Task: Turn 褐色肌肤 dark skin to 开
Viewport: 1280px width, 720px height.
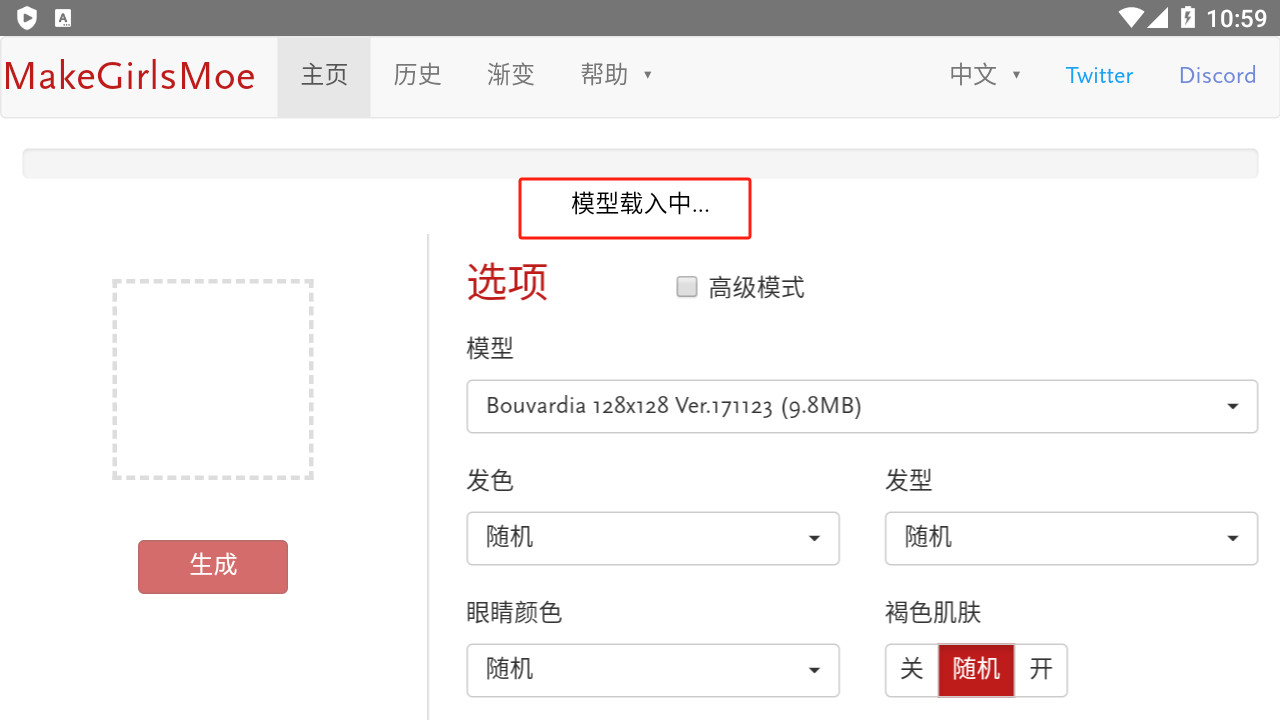Action: click(x=1041, y=670)
